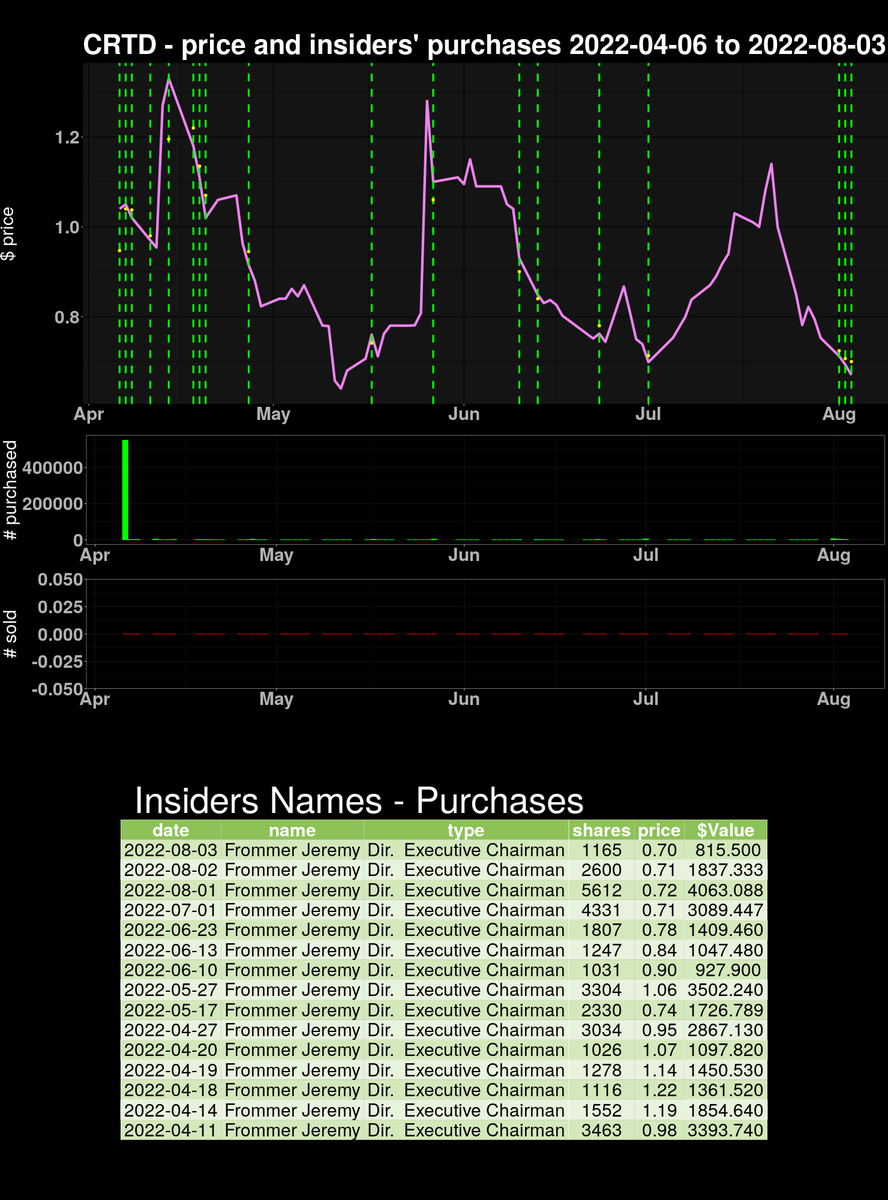Click the $Value cell 3502.240
Image resolution: width=888 pixels, height=1200 pixels.
coord(725,990)
